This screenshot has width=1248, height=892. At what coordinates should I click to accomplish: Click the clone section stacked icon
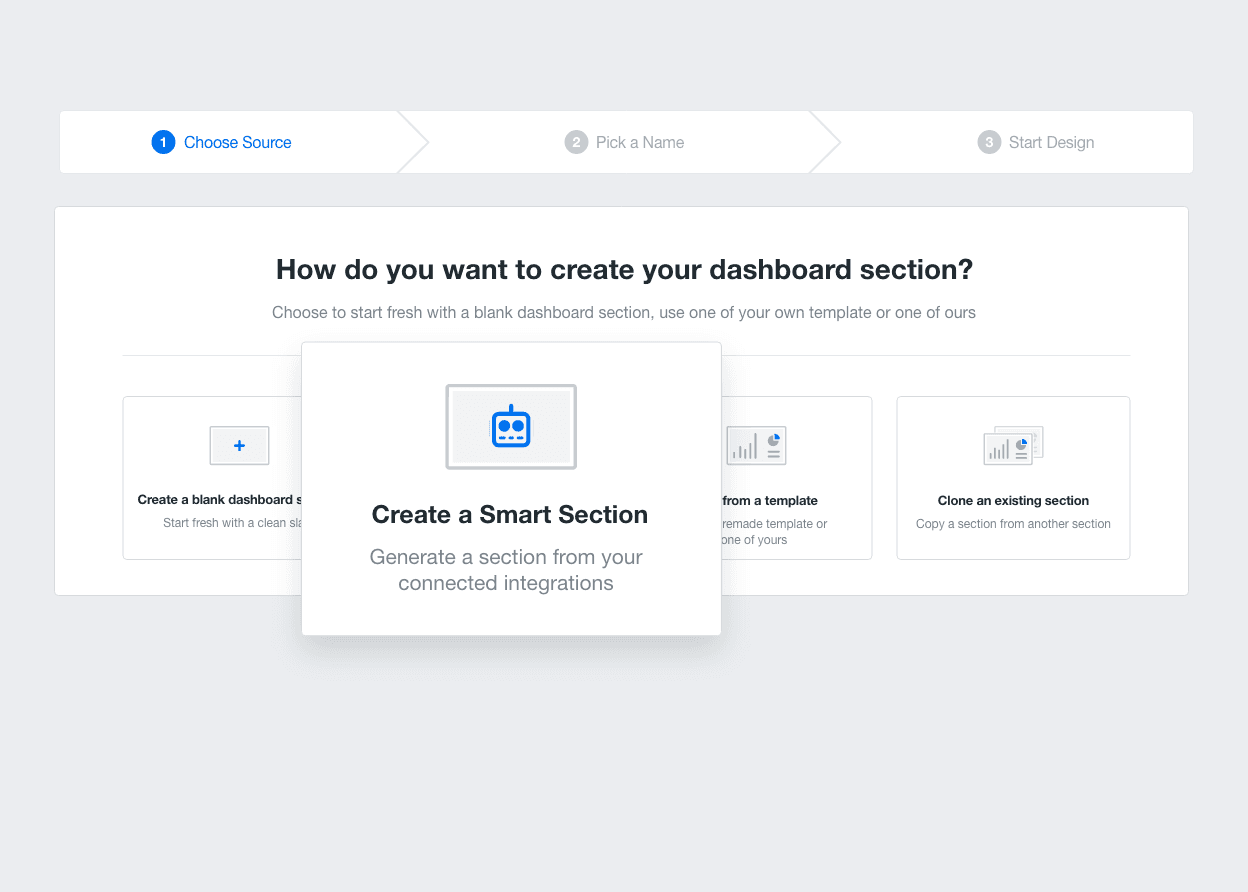[1013, 446]
